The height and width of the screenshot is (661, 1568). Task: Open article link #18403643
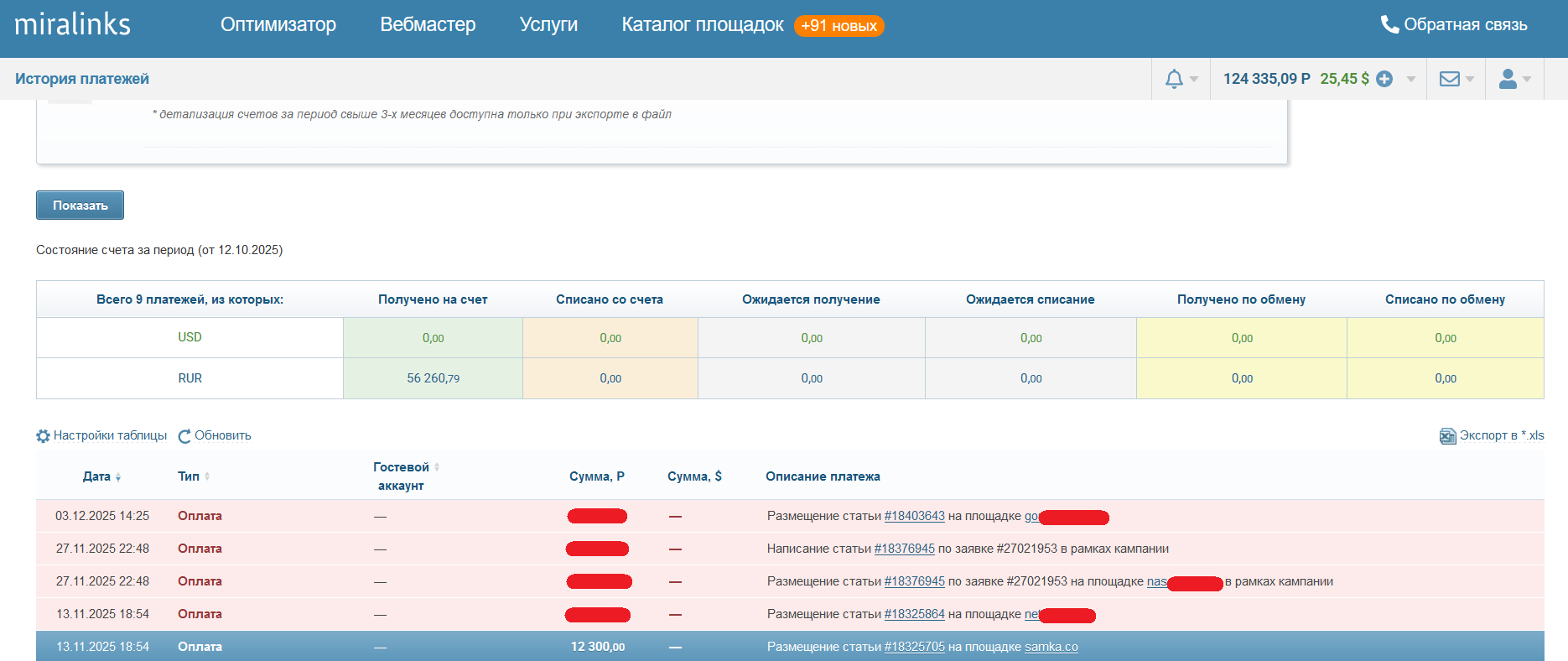point(914,516)
